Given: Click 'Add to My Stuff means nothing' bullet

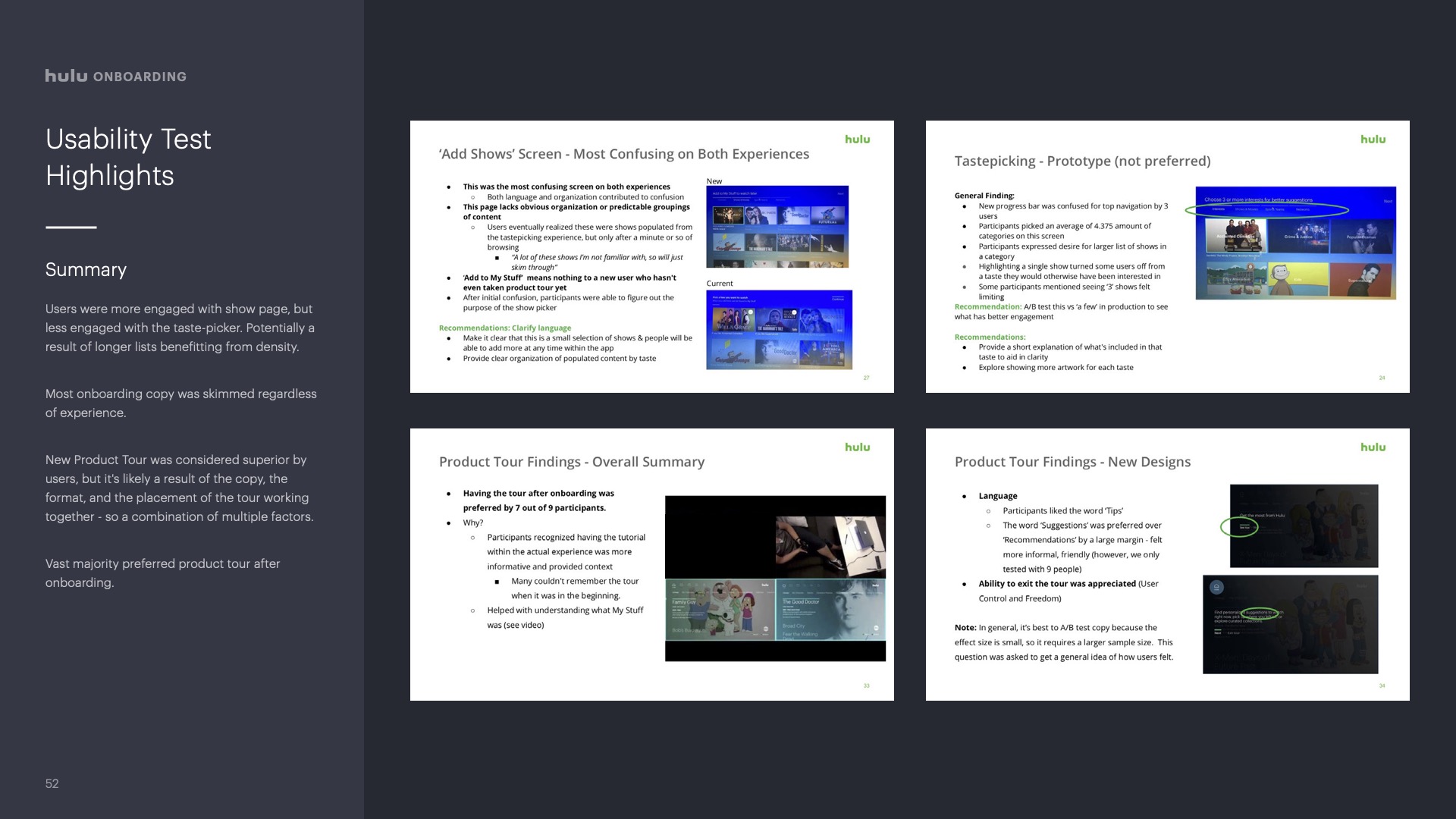Looking at the screenshot, I should click(x=570, y=283).
